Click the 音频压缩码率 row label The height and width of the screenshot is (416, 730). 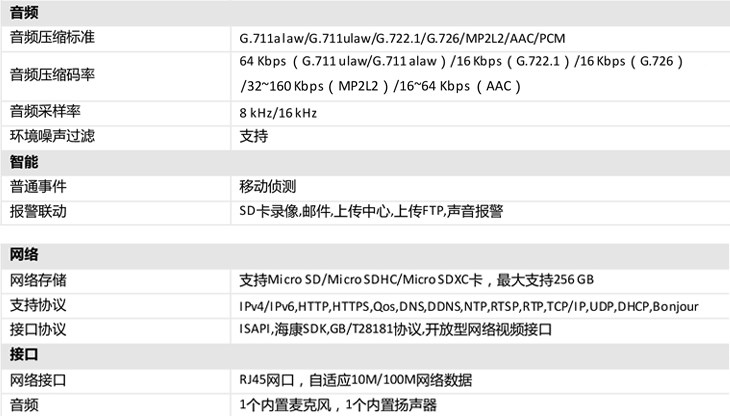pyautogui.click(x=52, y=74)
